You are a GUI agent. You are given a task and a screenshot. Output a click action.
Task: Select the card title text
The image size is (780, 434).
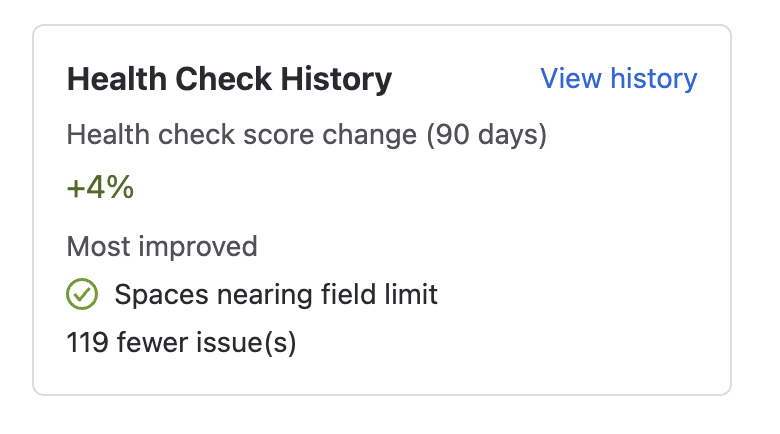coord(229,79)
